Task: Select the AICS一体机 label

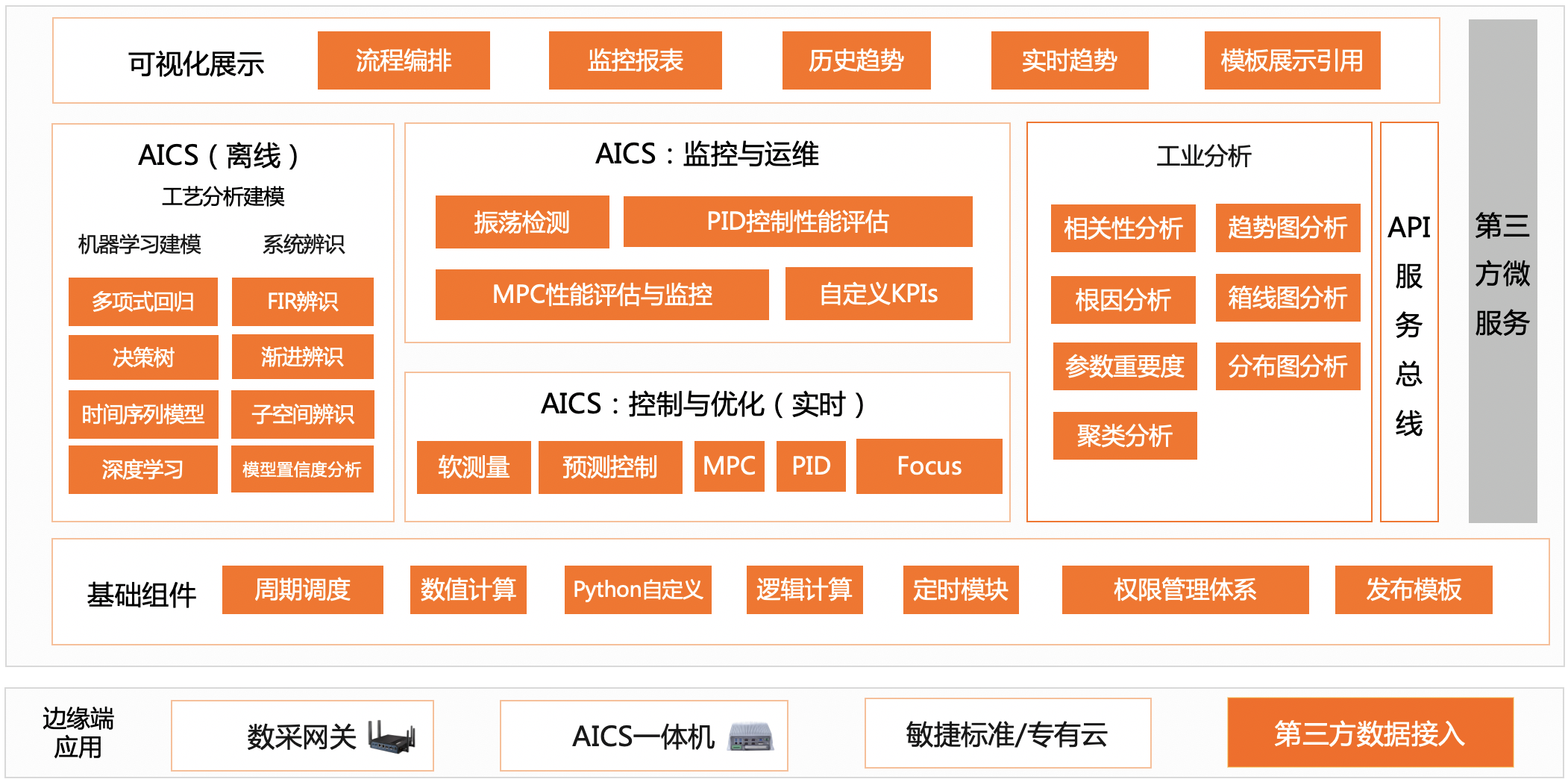Action: pos(643,736)
